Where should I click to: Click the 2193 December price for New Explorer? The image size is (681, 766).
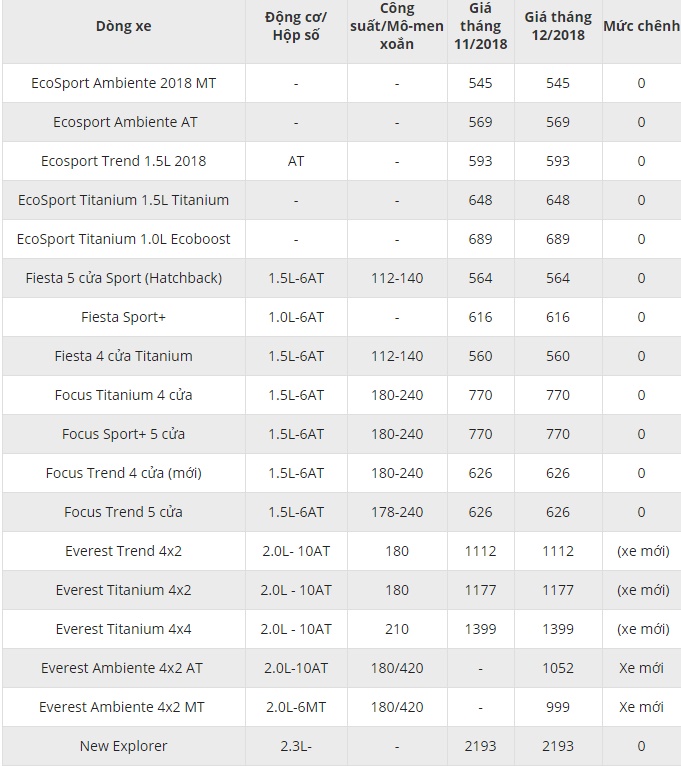point(557,746)
